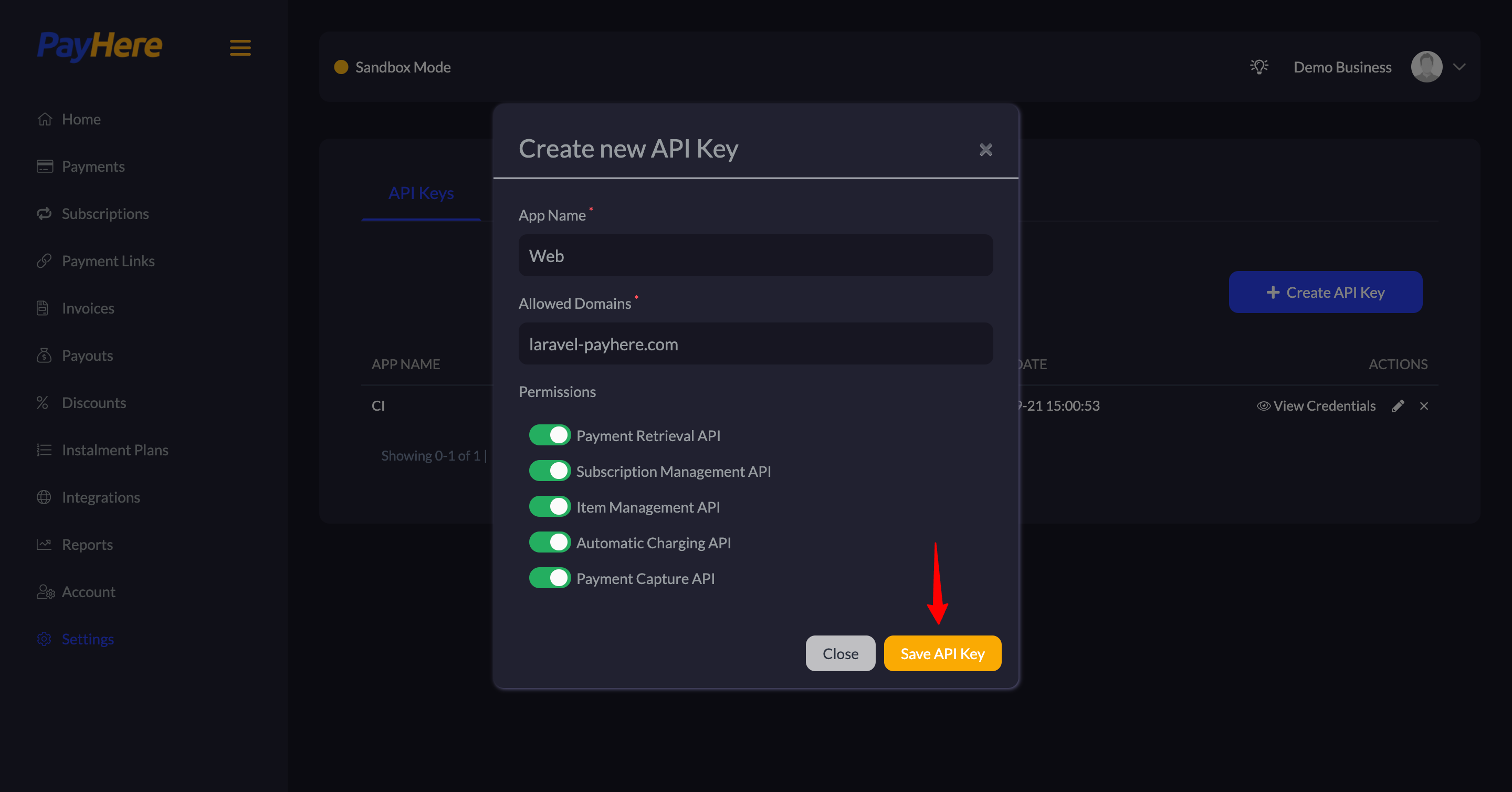Open the Settings gear in sidebar
The image size is (1512, 792).
click(45, 639)
